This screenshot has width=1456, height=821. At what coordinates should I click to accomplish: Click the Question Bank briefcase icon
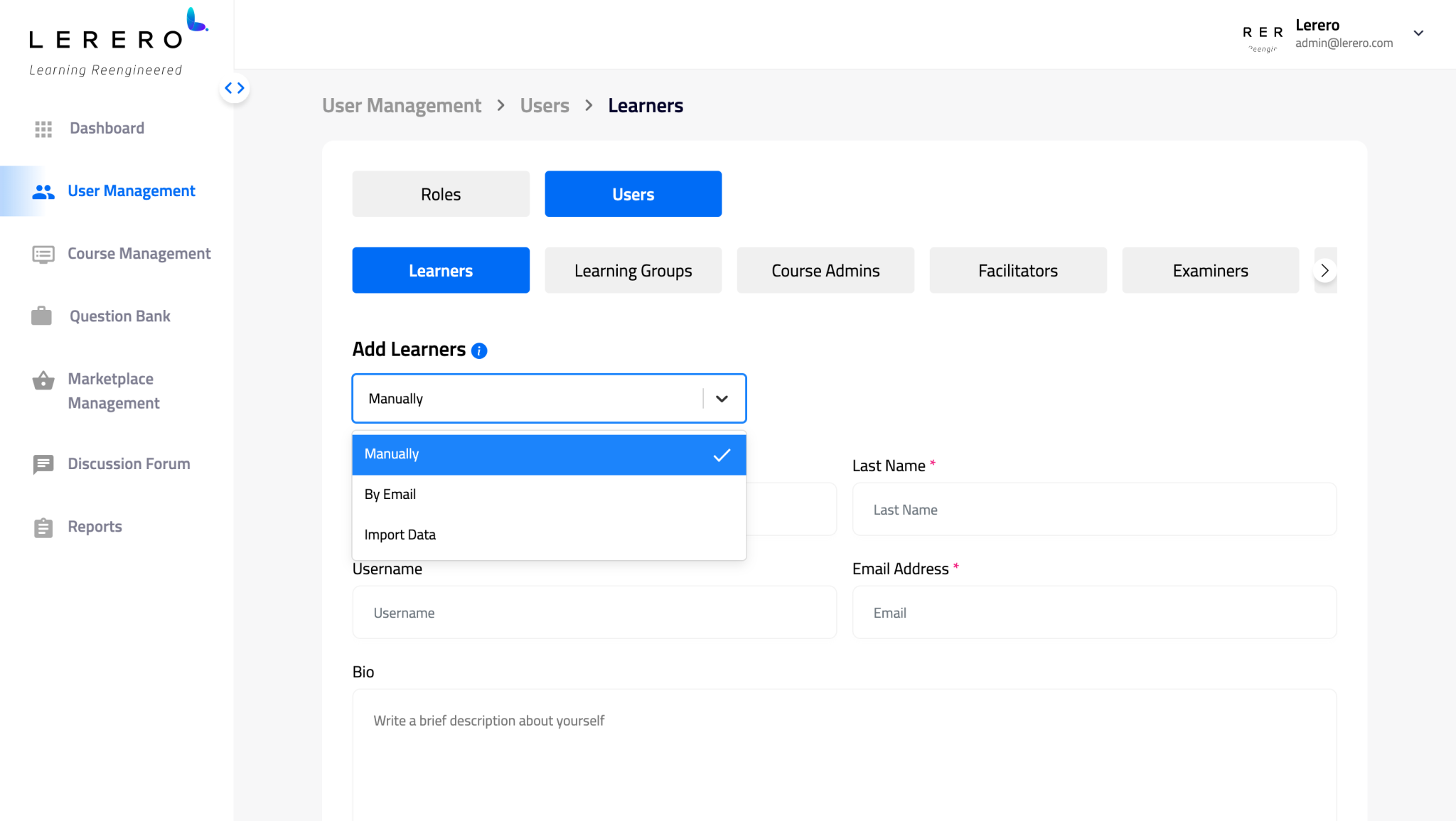click(42, 316)
